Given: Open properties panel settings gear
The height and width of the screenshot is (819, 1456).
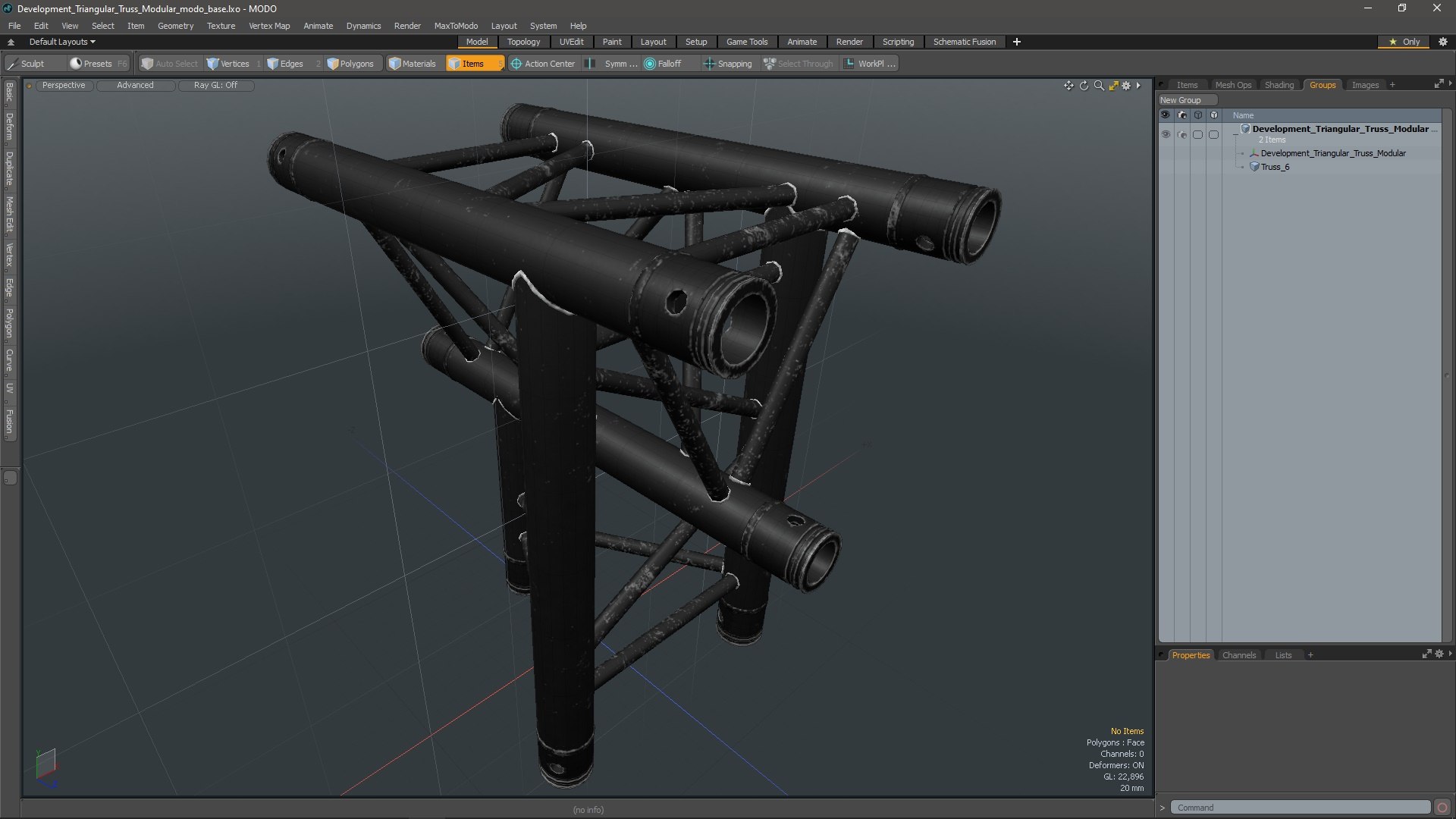Looking at the screenshot, I should [1439, 654].
